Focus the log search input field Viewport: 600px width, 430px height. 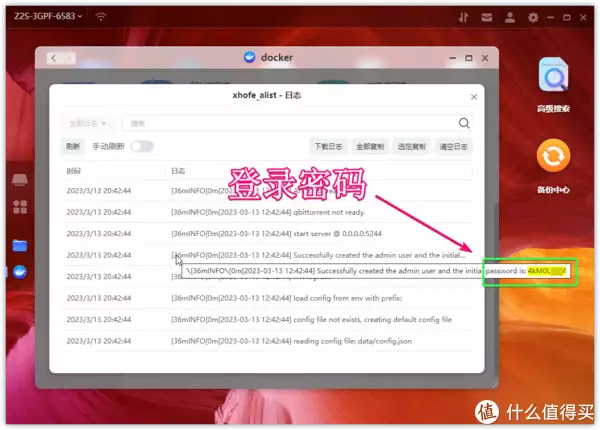point(291,123)
